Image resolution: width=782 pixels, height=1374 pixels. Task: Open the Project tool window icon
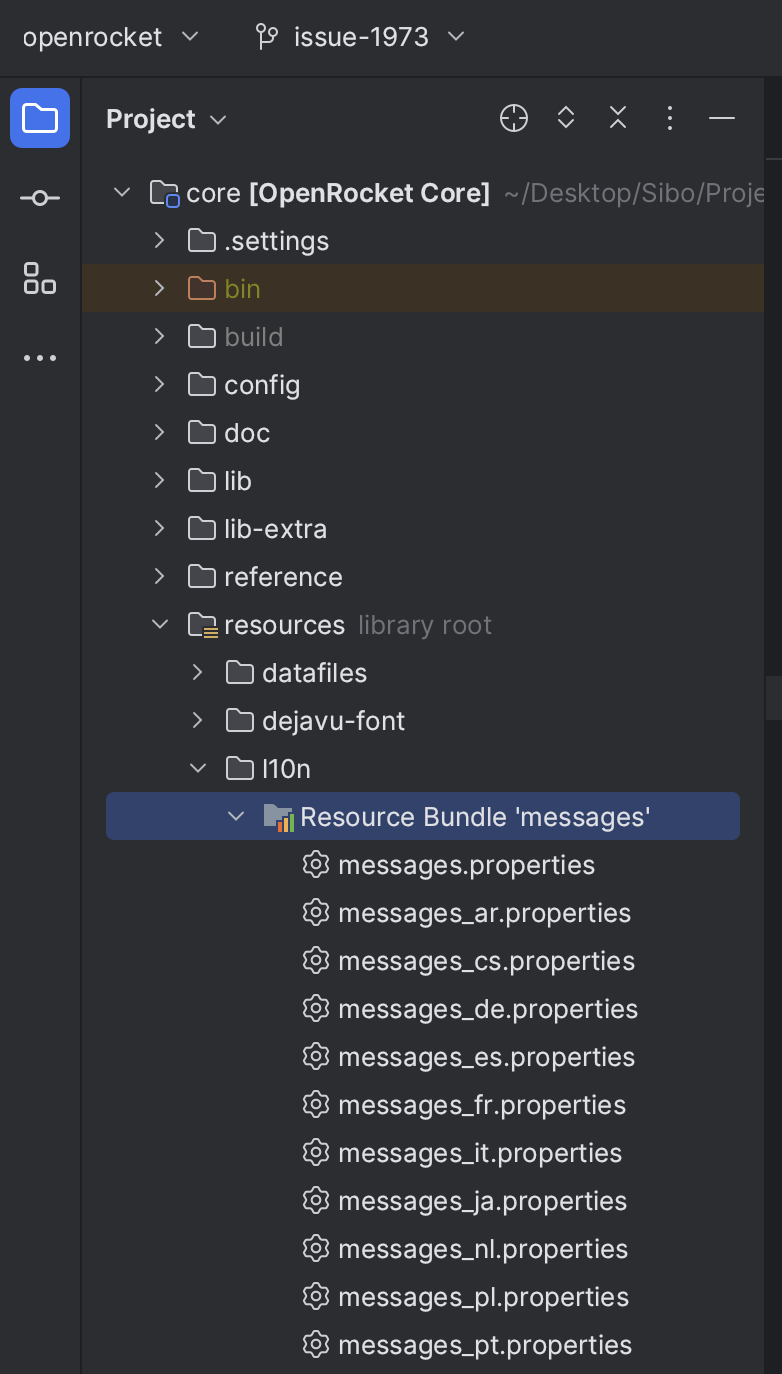pyautogui.click(x=40, y=118)
